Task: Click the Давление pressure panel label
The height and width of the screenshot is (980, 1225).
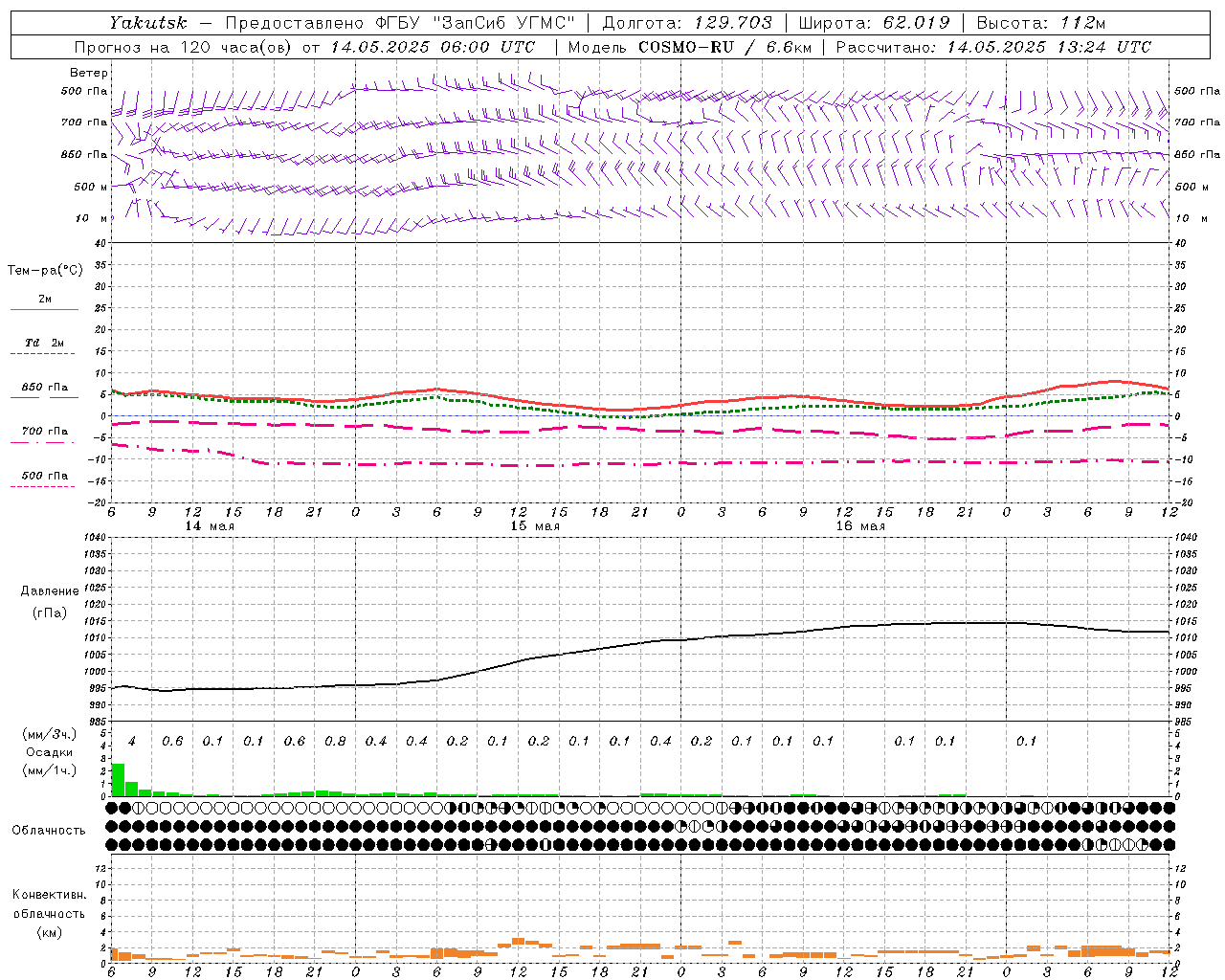Action: pyautogui.click(x=50, y=591)
